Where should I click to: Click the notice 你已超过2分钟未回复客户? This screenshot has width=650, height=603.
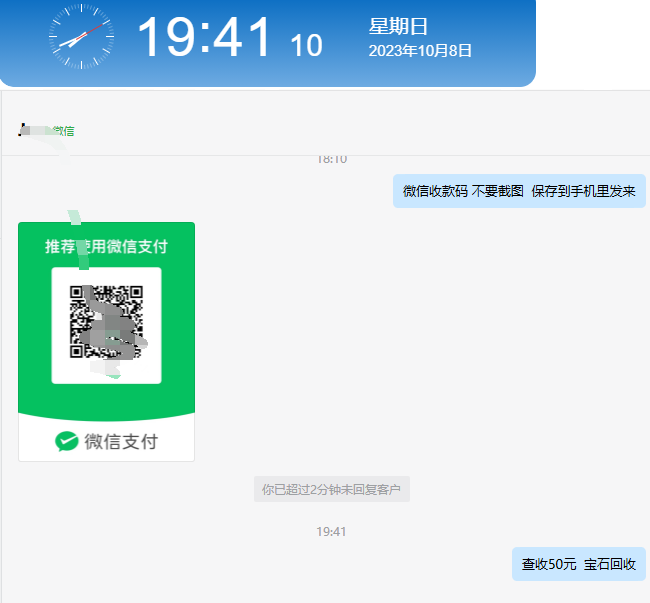click(332, 489)
